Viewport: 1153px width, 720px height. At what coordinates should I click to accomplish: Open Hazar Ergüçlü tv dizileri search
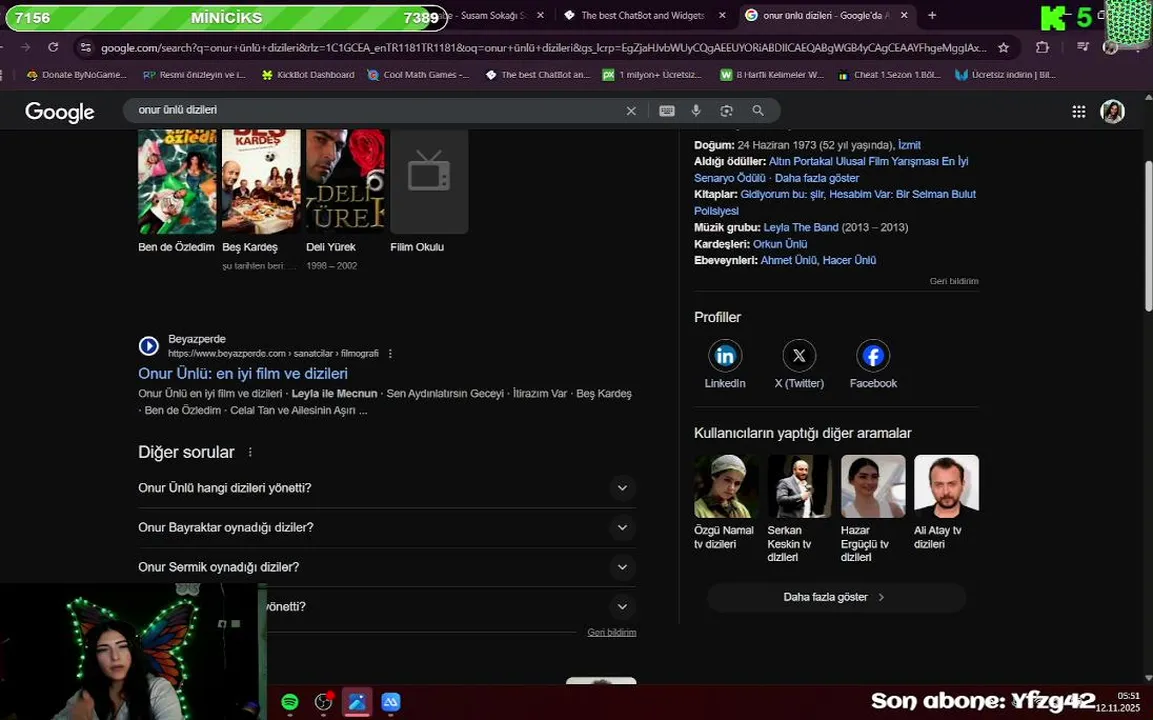coord(872,509)
